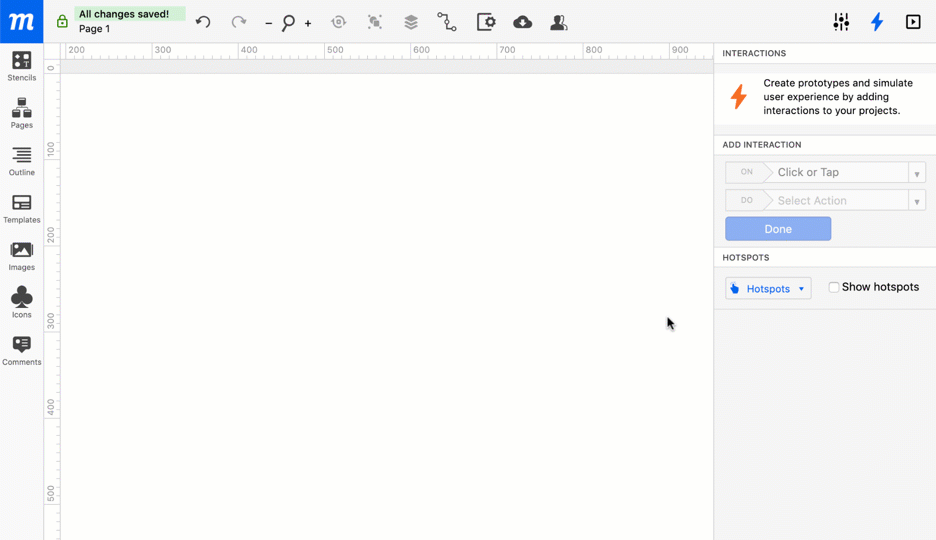Screen dimensions: 936x540
Task: Open the Pages panel
Action: pyautogui.click(x=21, y=113)
